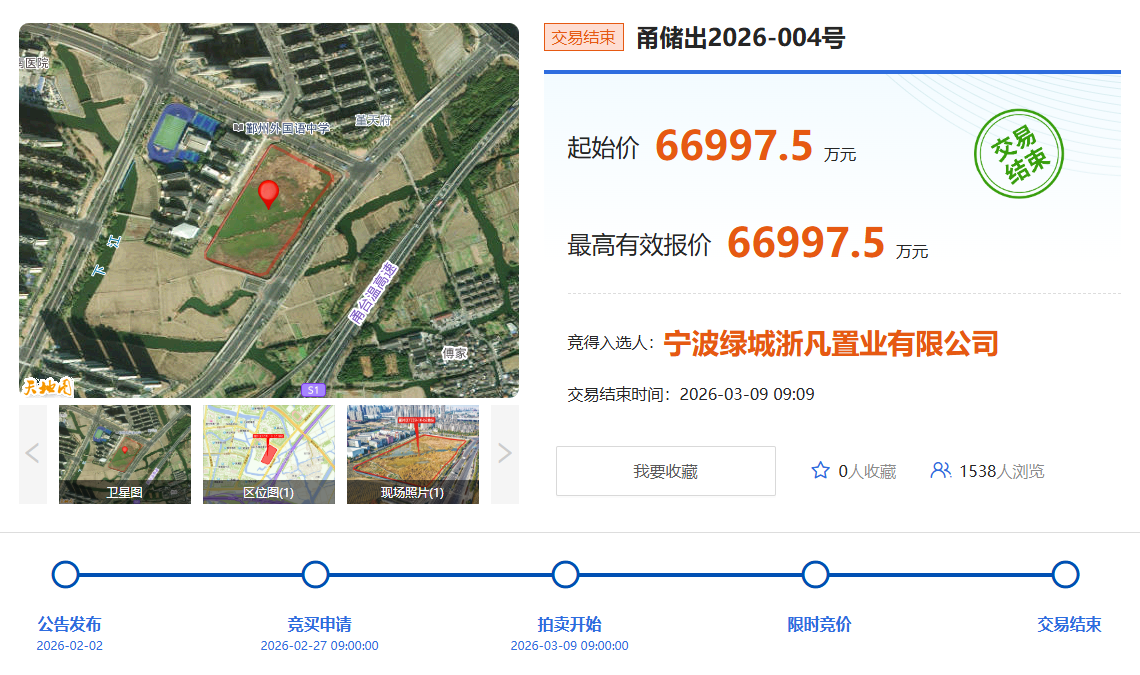Click the 鄞州外国语中学 map label
This screenshot has width=1140, height=675.
288,128
